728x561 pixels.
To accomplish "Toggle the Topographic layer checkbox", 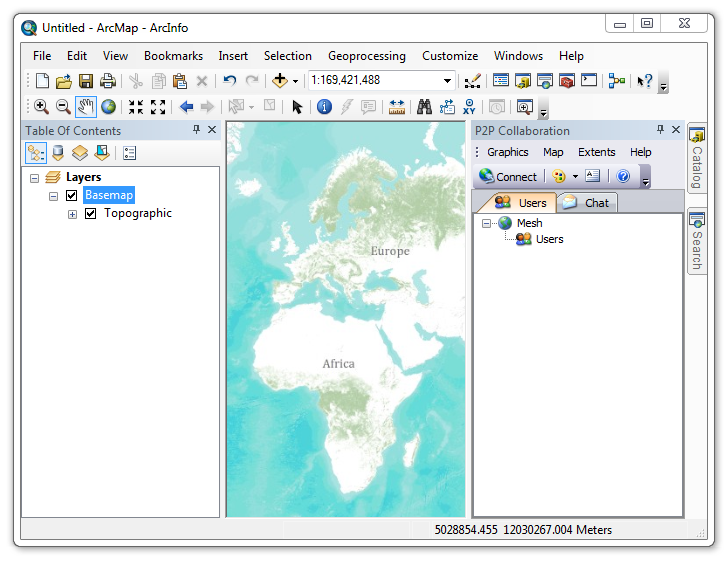I will (91, 214).
